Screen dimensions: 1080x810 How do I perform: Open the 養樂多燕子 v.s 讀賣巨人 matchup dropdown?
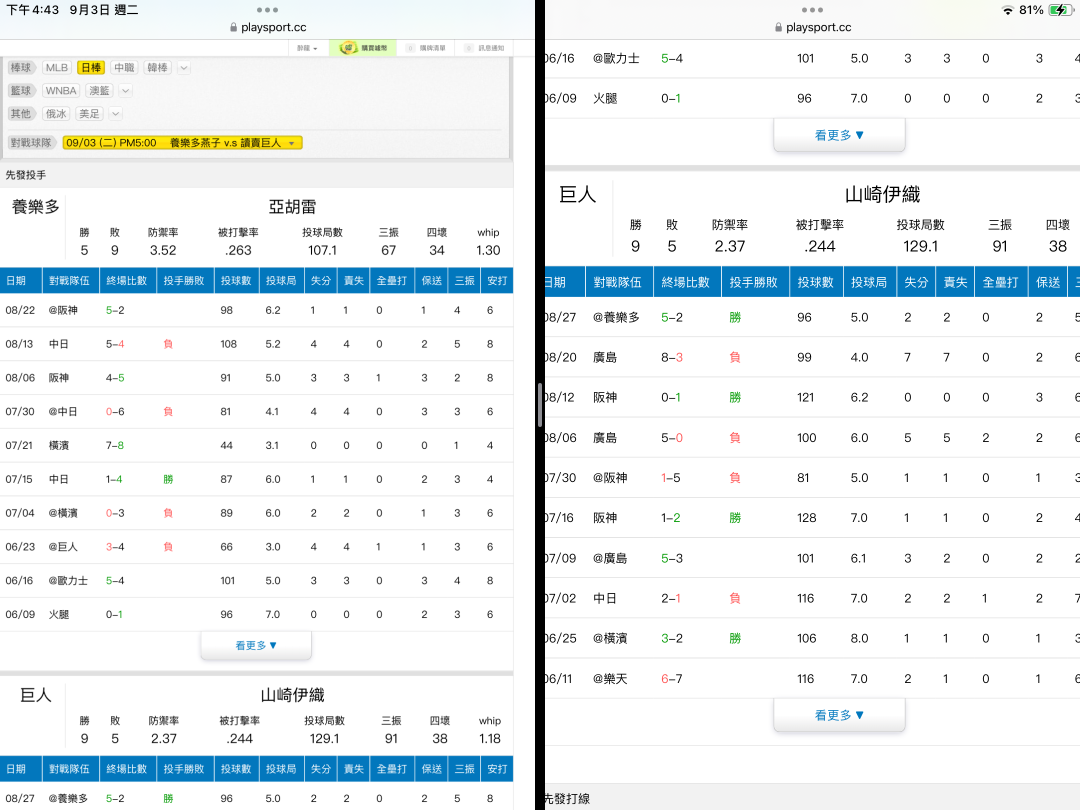(x=183, y=143)
